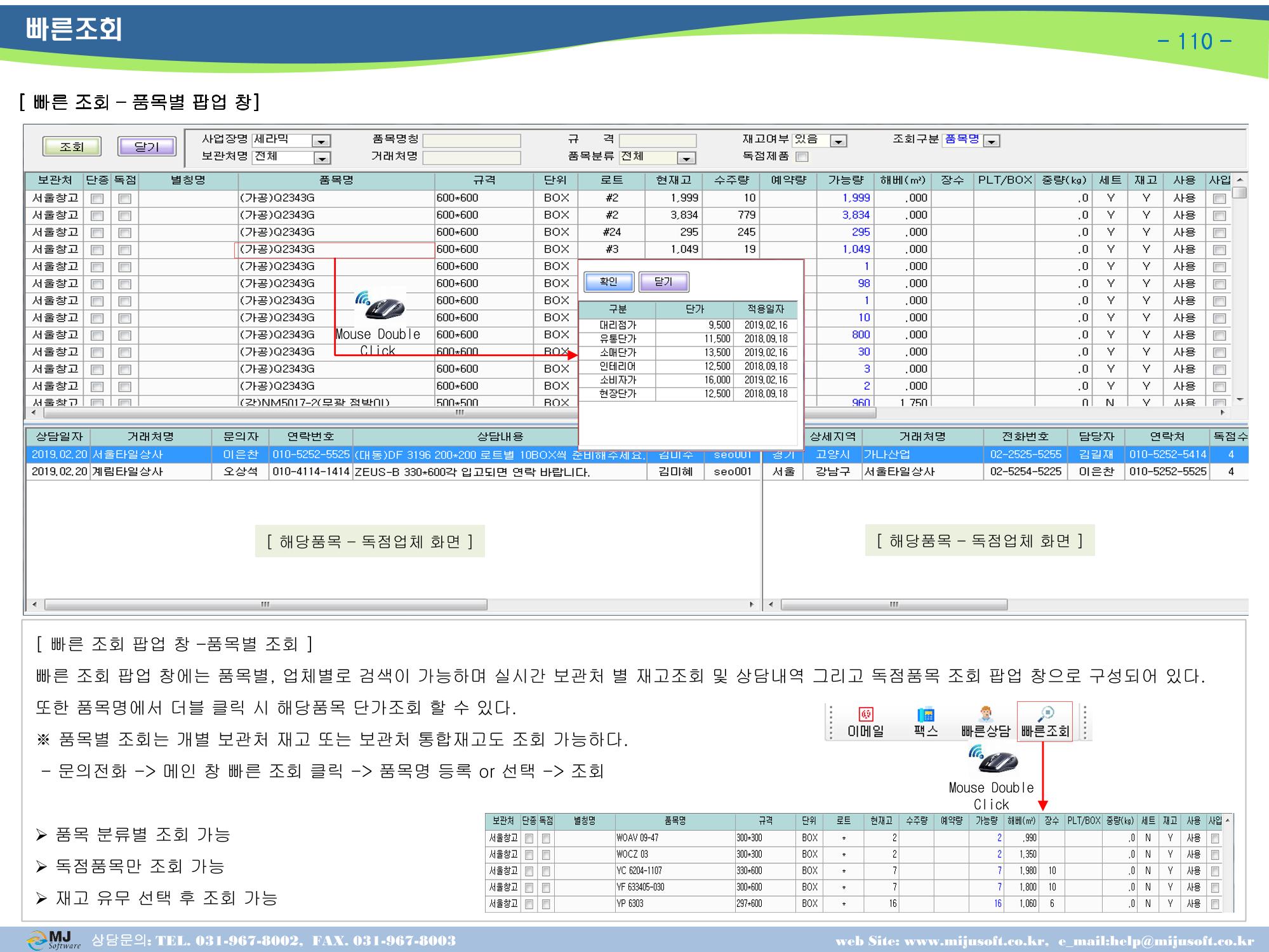Expand the 보관처명 전체 dropdown
The width and height of the screenshot is (1269, 952).
pos(322,158)
